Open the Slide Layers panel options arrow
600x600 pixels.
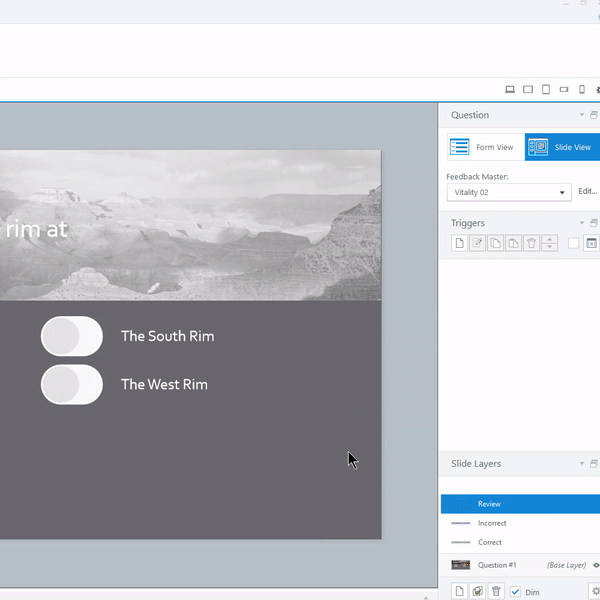582,463
